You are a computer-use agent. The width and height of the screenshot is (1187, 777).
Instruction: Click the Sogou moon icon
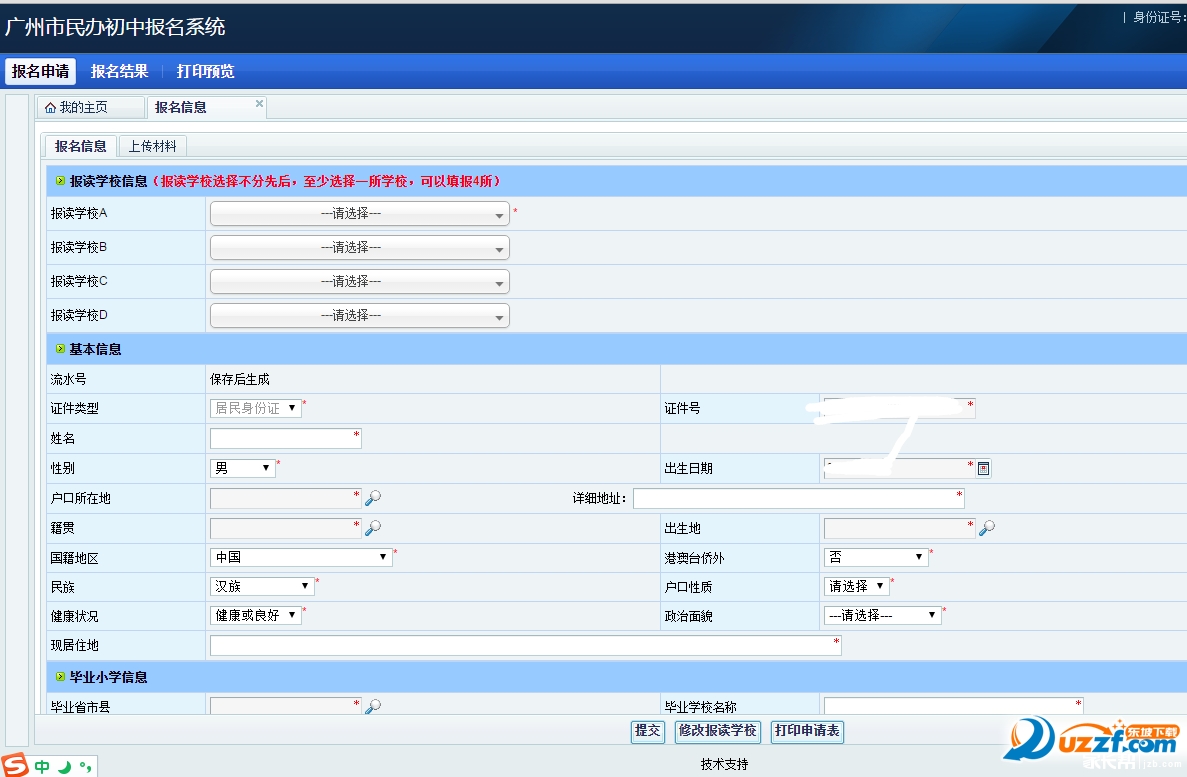coord(65,766)
